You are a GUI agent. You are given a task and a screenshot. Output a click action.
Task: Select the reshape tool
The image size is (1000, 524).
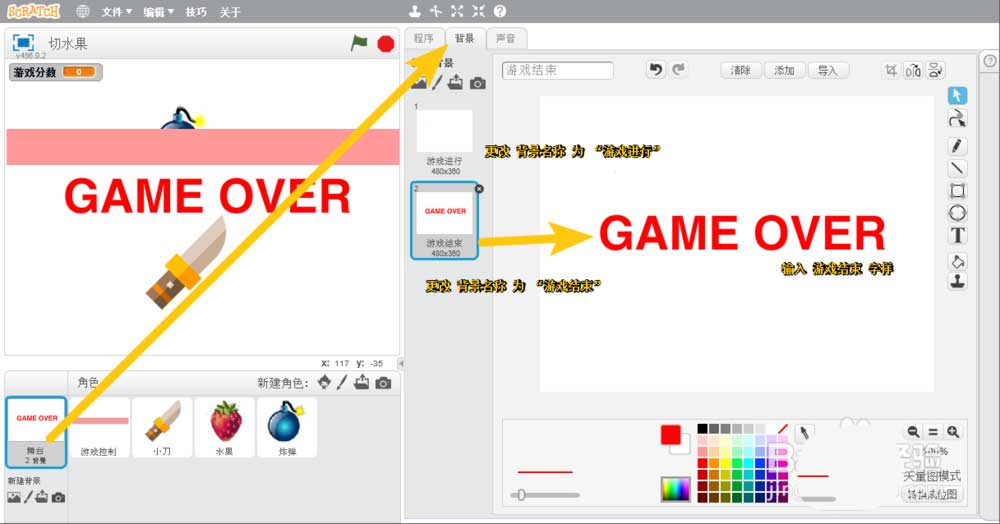tap(957, 118)
